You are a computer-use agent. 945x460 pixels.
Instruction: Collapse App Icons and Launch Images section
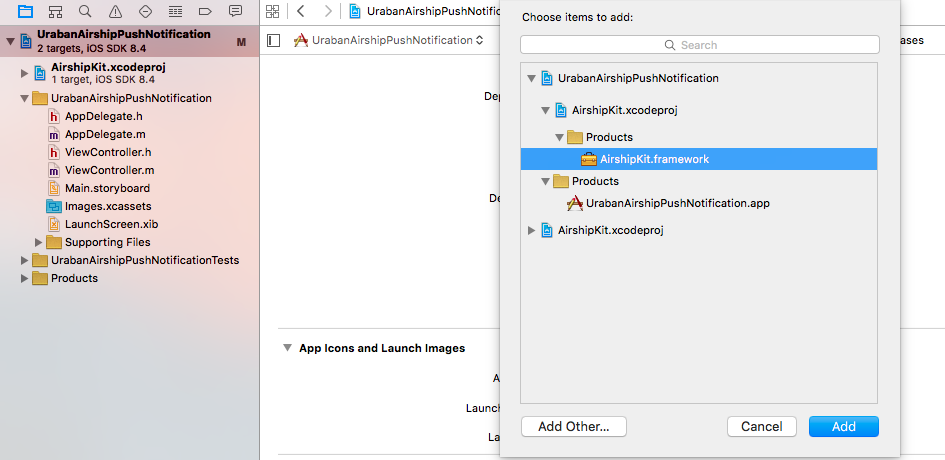[x=287, y=348]
